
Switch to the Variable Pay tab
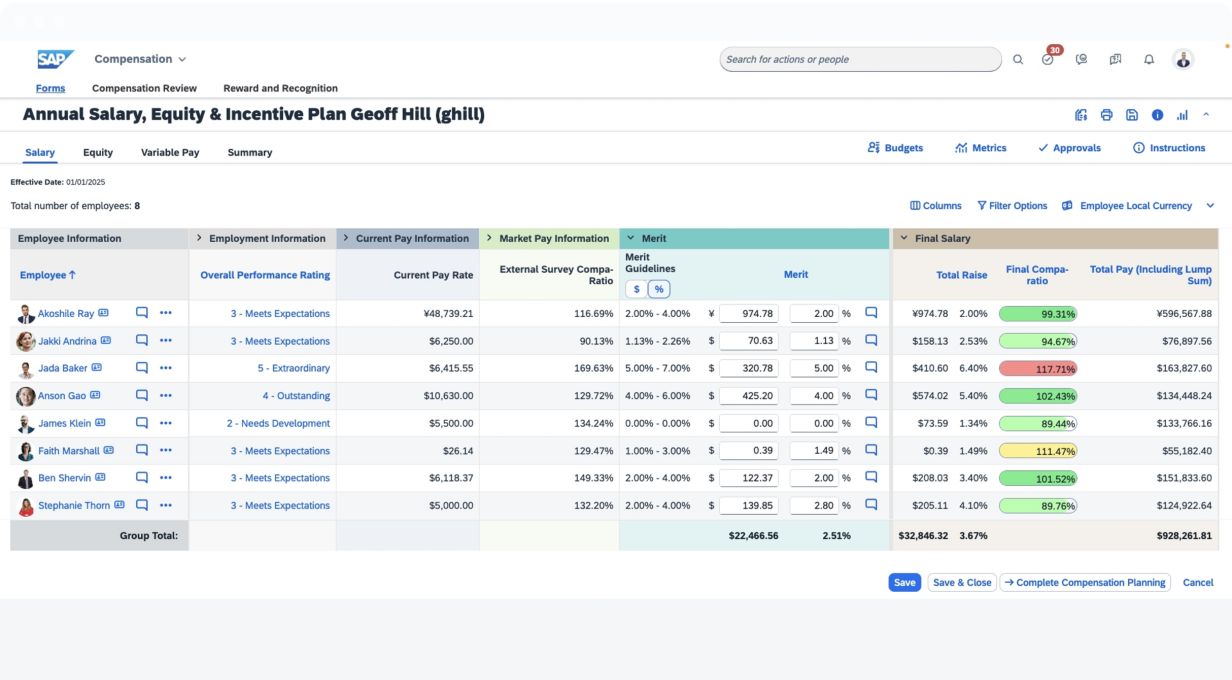(x=169, y=153)
